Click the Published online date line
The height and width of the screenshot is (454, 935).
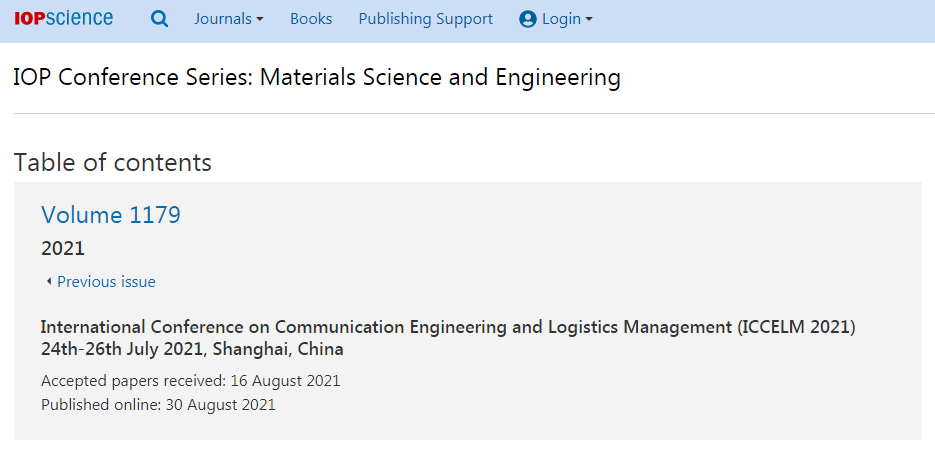(159, 404)
